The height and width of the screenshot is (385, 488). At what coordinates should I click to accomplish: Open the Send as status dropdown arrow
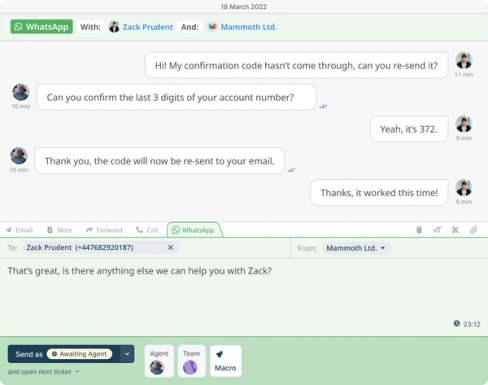tap(127, 354)
